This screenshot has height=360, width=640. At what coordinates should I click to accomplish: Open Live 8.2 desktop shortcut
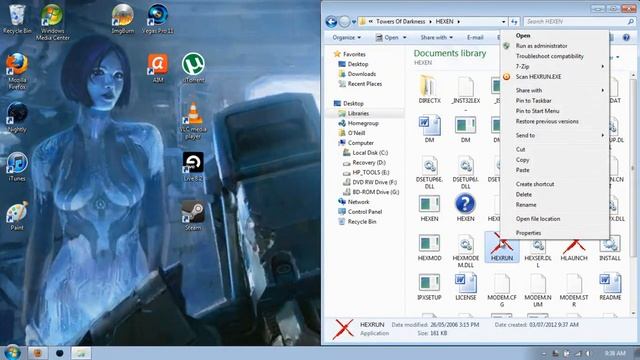[x=193, y=167]
